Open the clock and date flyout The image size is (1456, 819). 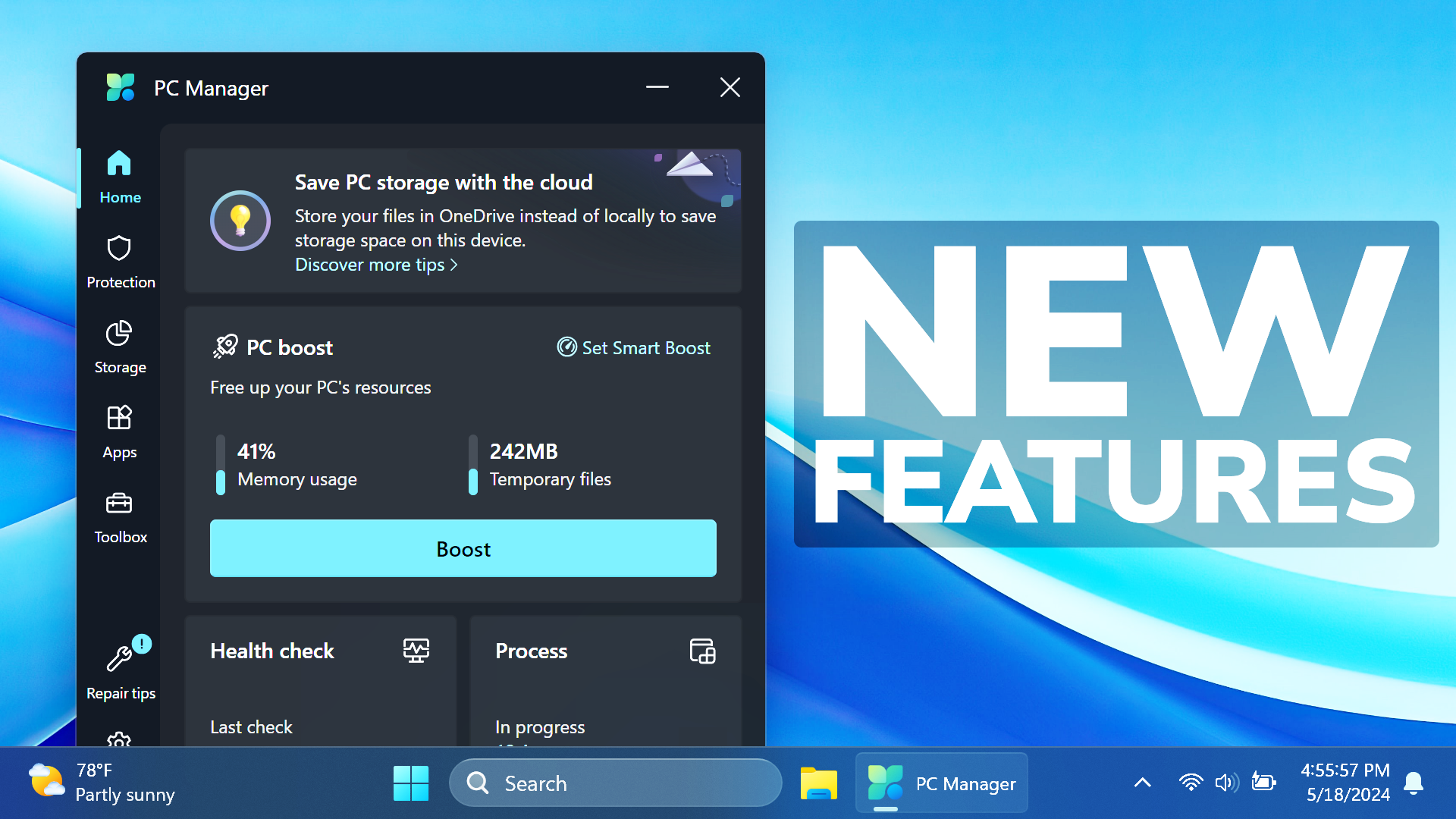coord(1346,783)
